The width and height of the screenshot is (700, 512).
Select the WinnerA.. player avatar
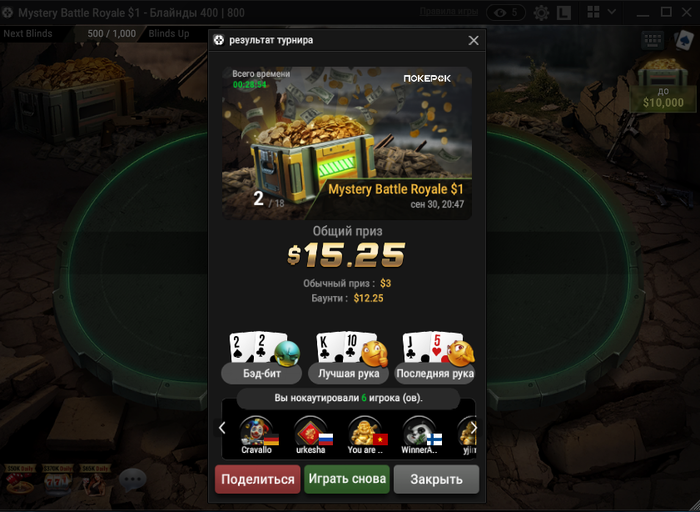click(419, 435)
